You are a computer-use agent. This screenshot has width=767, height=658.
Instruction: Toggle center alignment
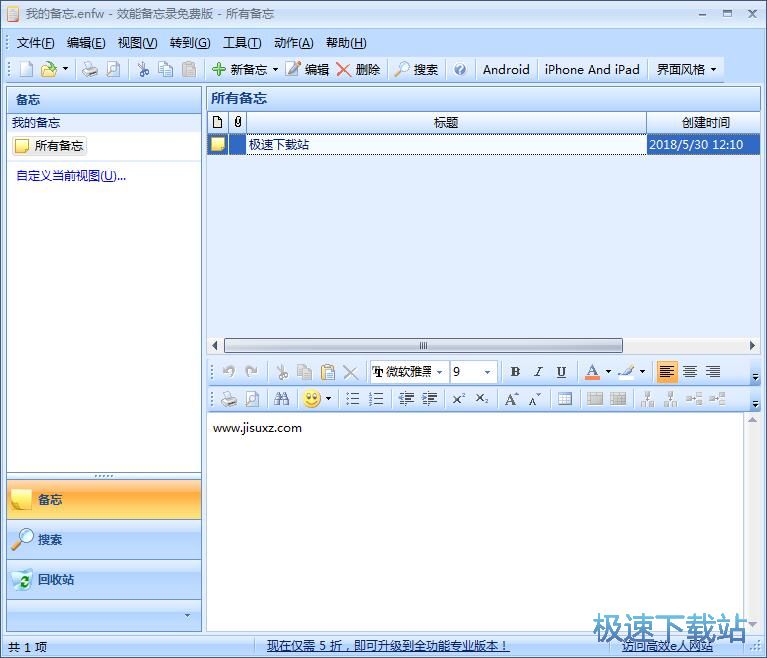[x=690, y=372]
